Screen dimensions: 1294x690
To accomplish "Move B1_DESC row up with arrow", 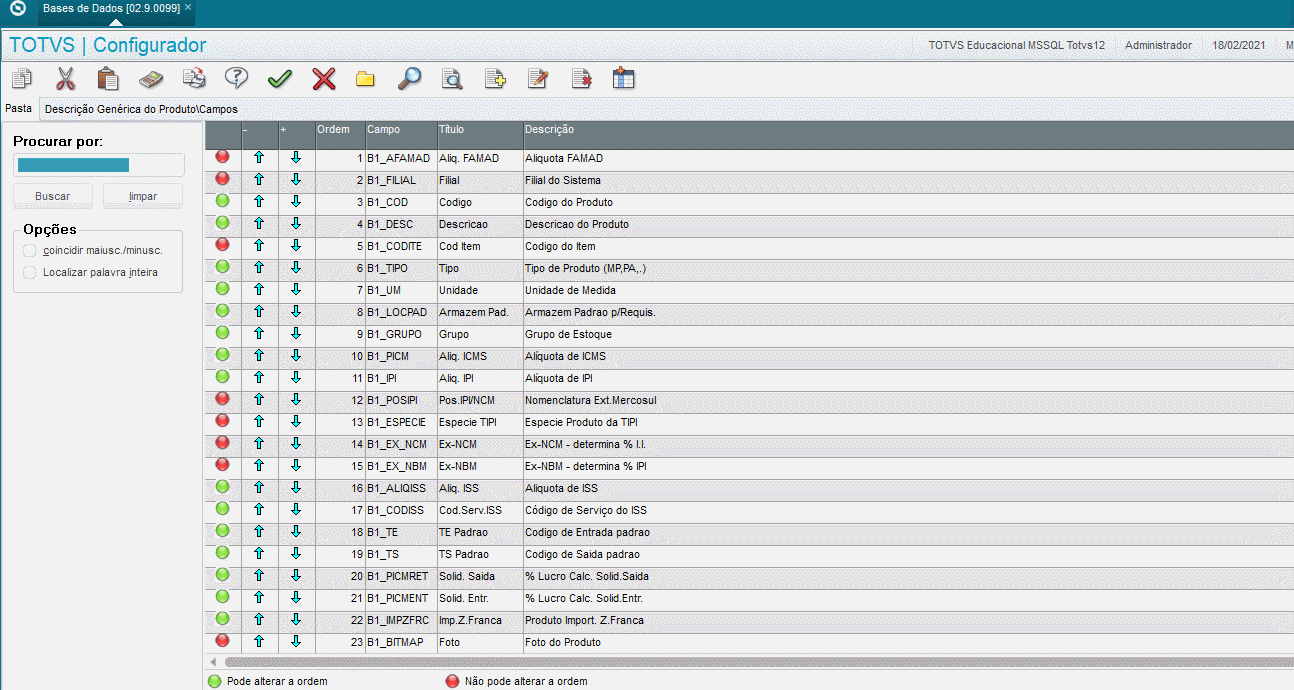I will 259,224.
